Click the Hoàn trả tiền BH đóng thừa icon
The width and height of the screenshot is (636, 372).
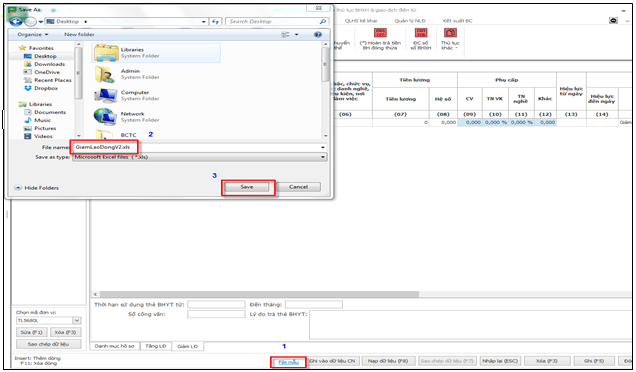coord(380,33)
